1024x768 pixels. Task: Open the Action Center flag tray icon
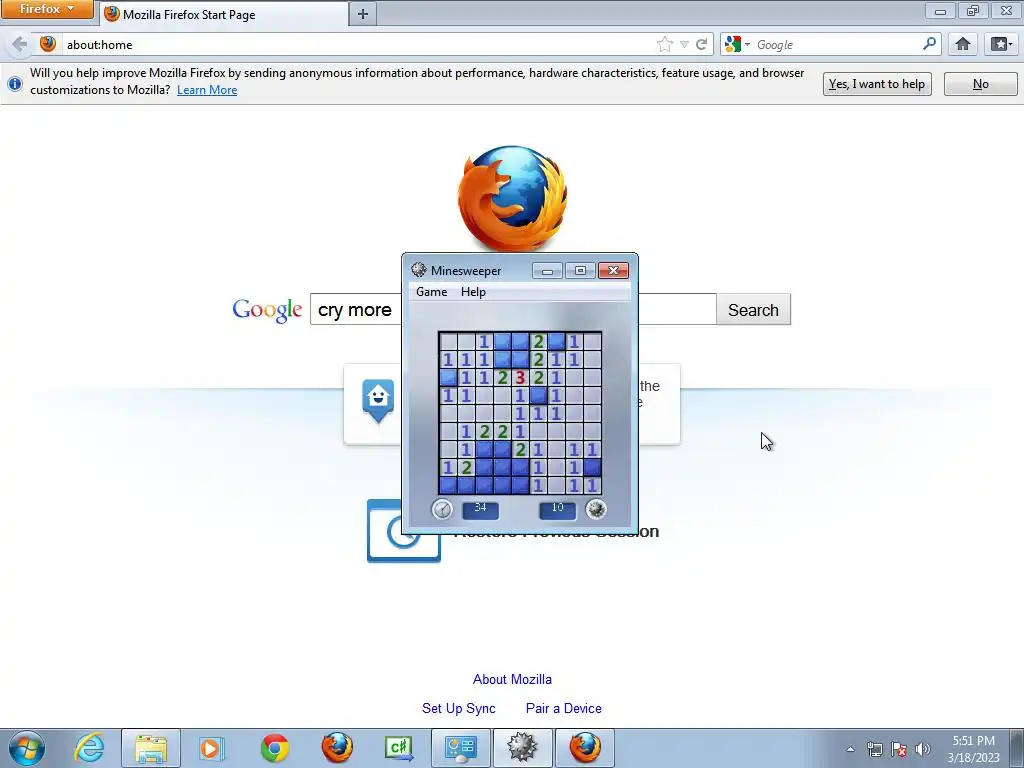[x=899, y=749]
